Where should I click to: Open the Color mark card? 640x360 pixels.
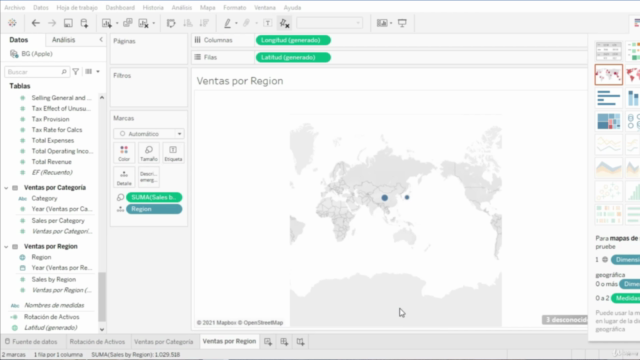point(124,153)
